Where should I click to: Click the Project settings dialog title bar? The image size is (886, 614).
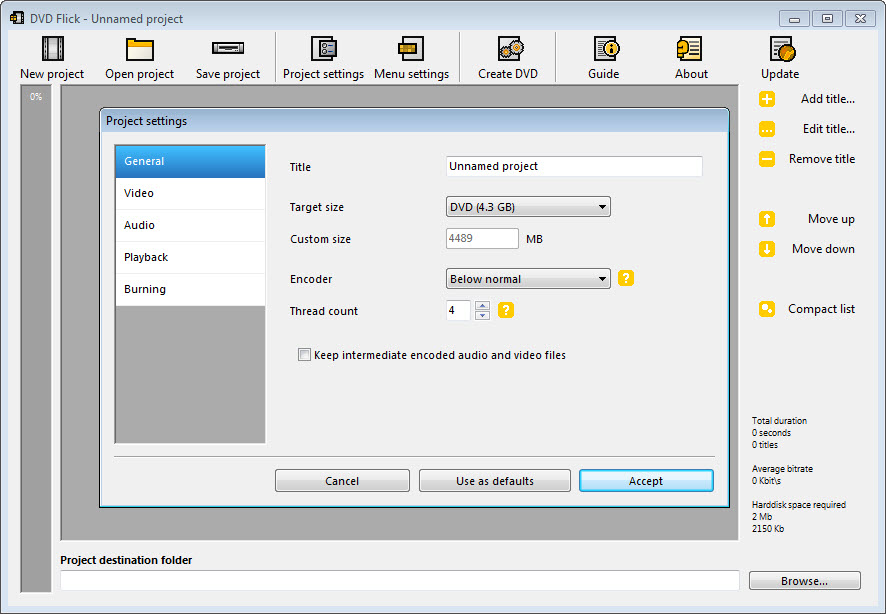tap(414, 121)
